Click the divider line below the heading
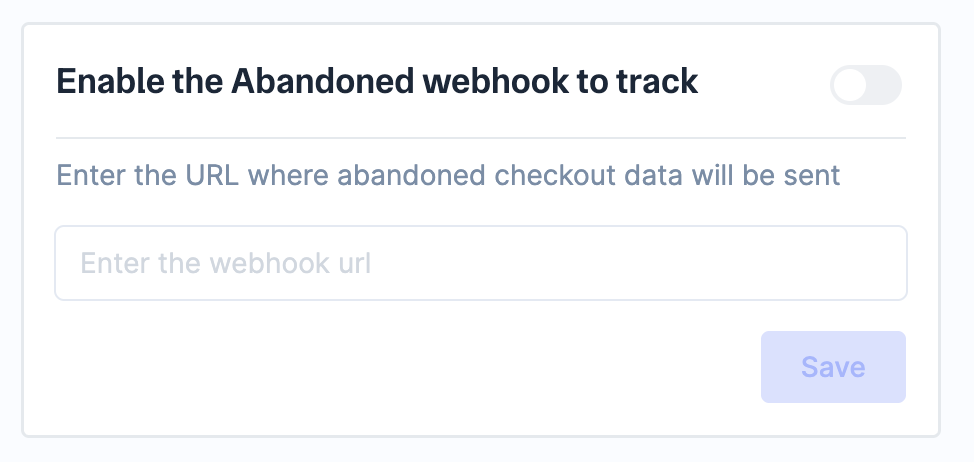 tap(480, 137)
